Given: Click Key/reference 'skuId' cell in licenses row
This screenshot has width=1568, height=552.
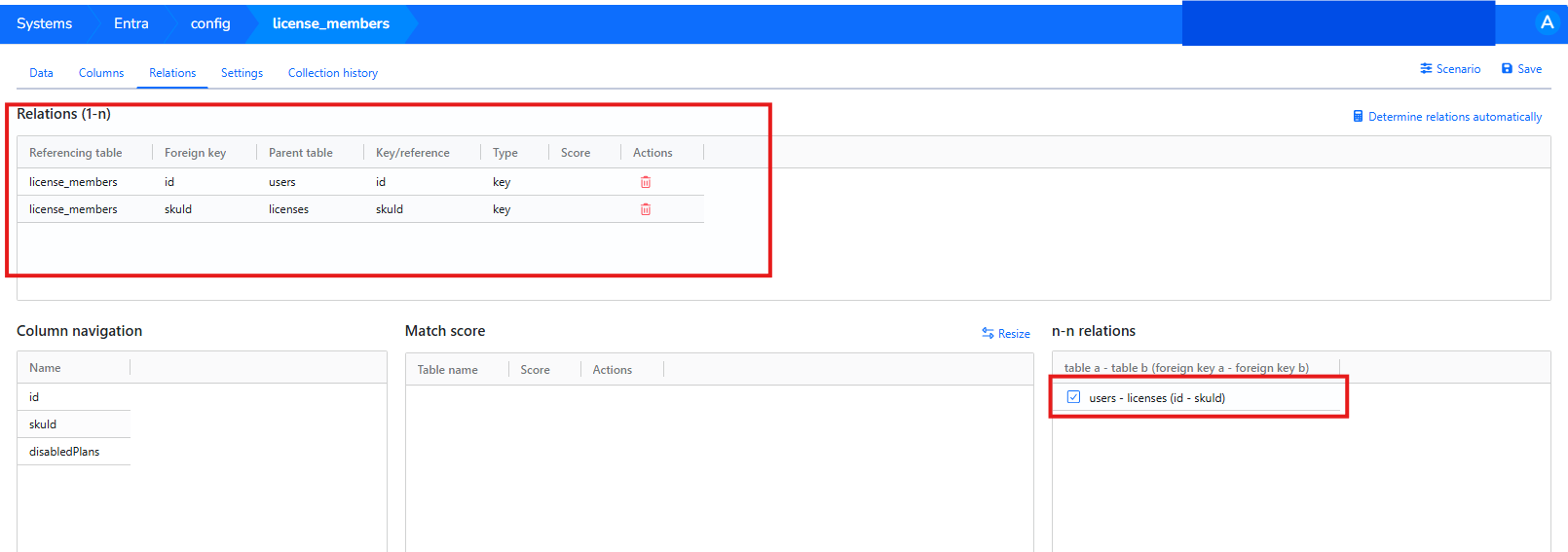Looking at the screenshot, I should click(390, 209).
